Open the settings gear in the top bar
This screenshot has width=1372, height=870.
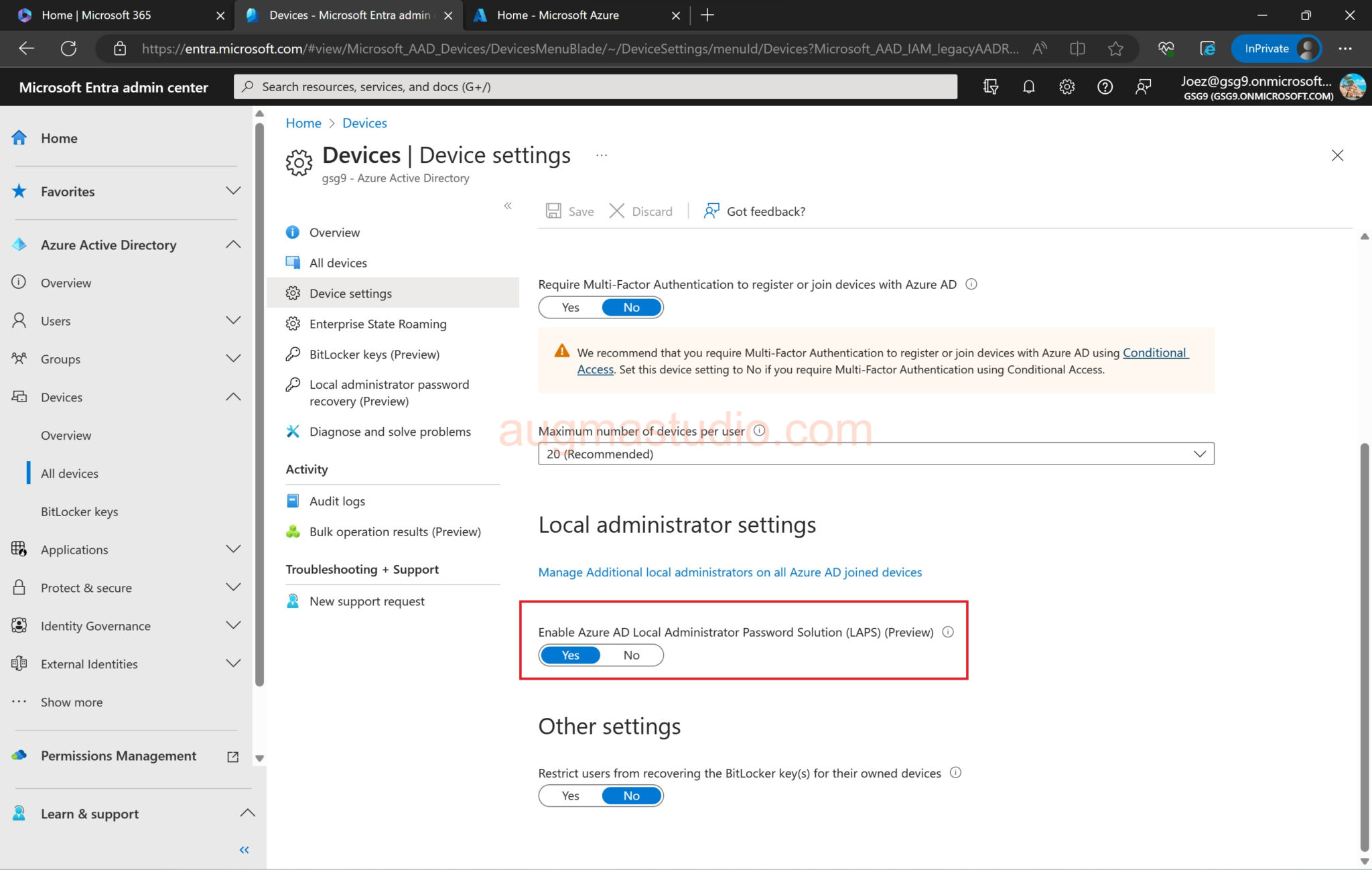click(x=1067, y=86)
